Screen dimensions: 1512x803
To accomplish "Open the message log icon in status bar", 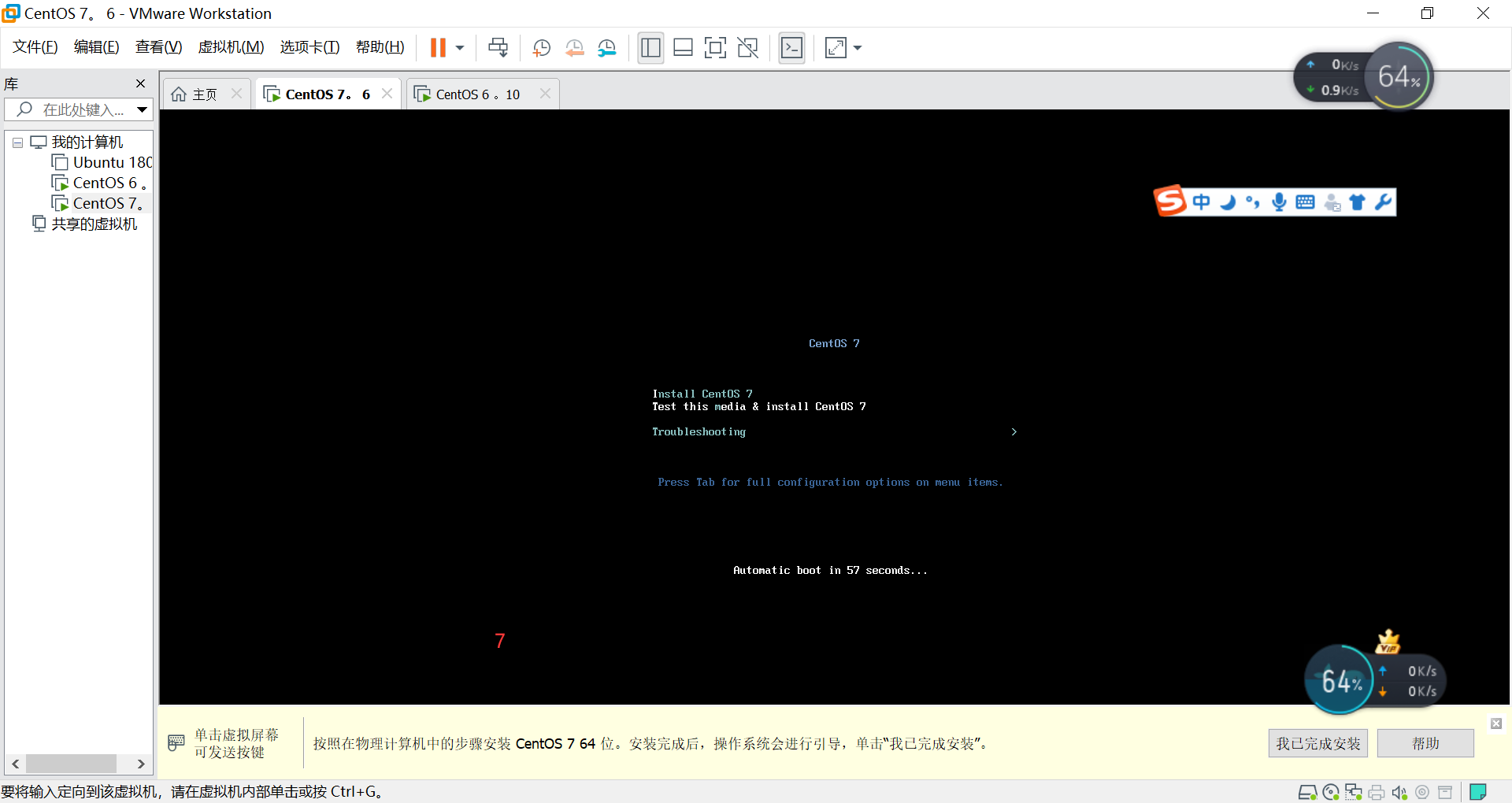I will tap(1478, 792).
